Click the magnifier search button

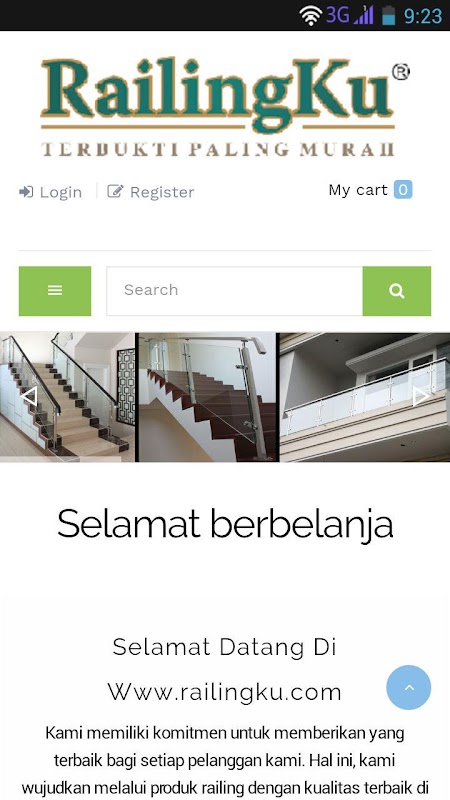tap(396, 291)
